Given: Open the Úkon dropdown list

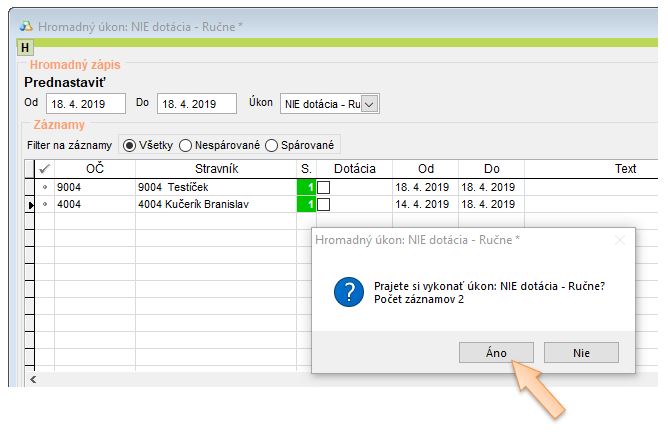Looking at the screenshot, I should click(x=369, y=103).
